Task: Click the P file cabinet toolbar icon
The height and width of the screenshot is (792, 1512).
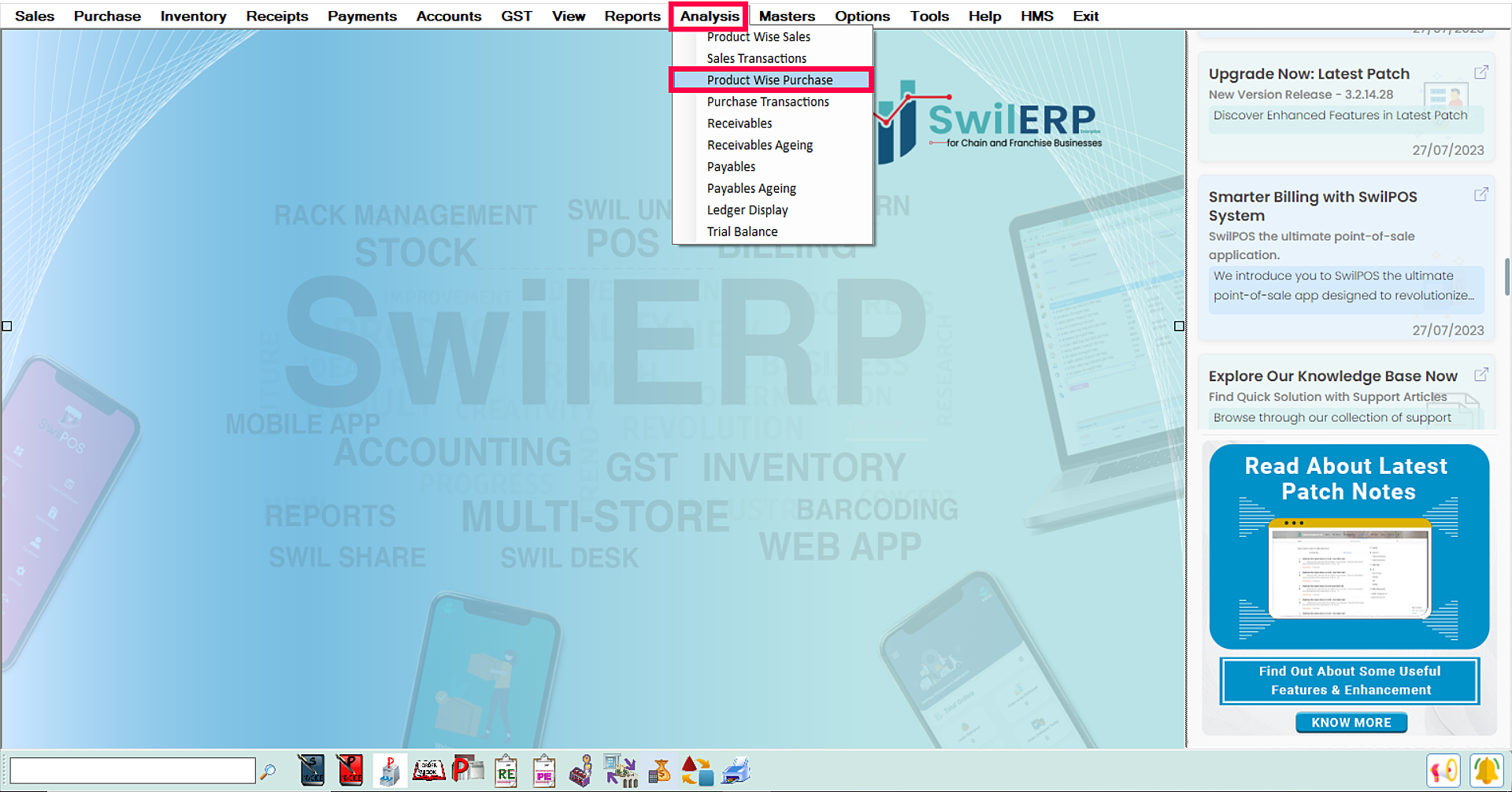Action: click(389, 771)
